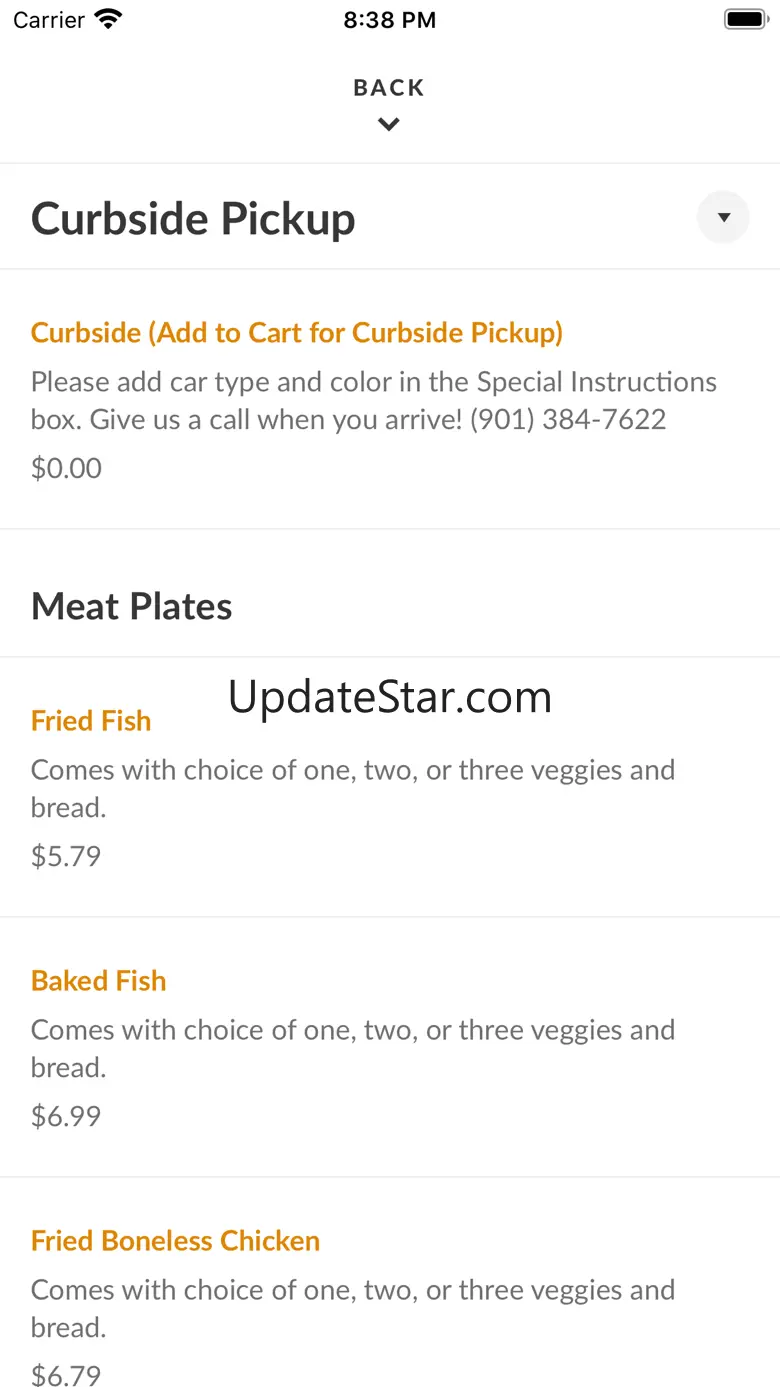Viewport: 780px width, 1387px height.
Task: Tap the Wi-Fi icon in status bar
Action: click(107, 19)
